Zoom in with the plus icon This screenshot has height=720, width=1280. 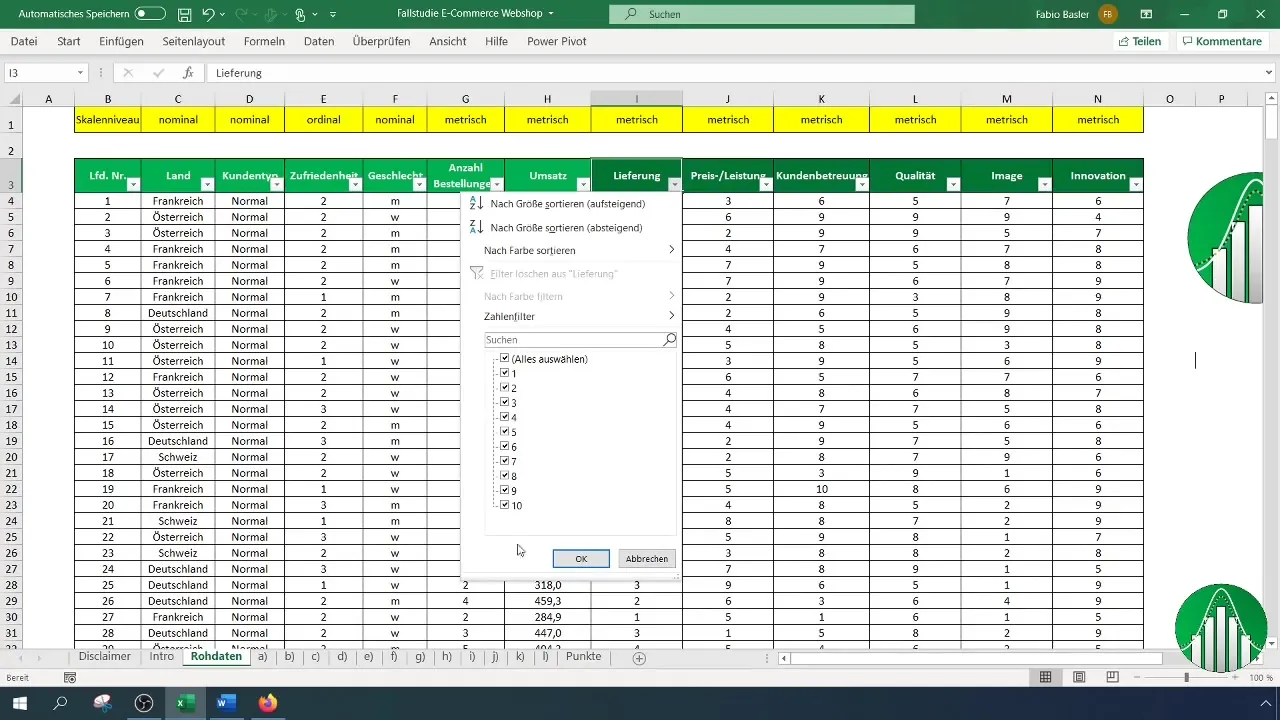click(1235, 678)
